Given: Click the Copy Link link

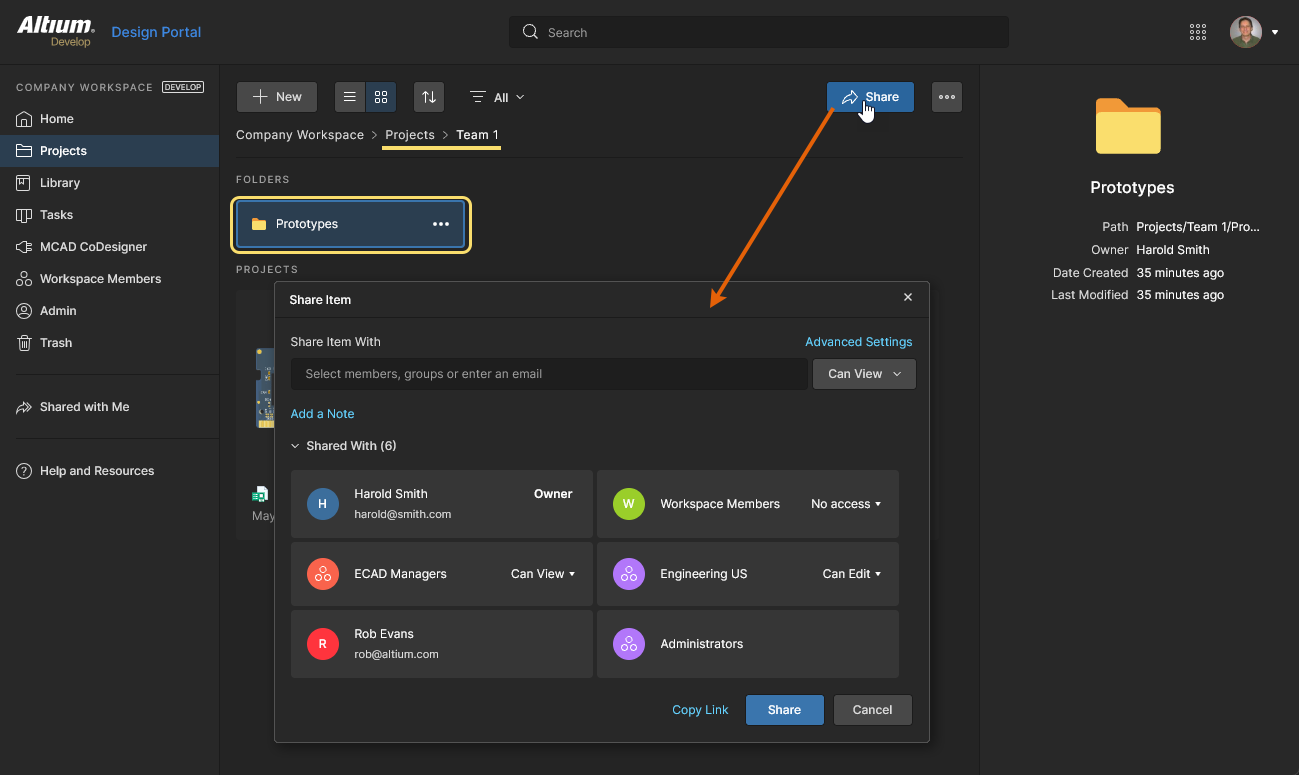Looking at the screenshot, I should 700,710.
